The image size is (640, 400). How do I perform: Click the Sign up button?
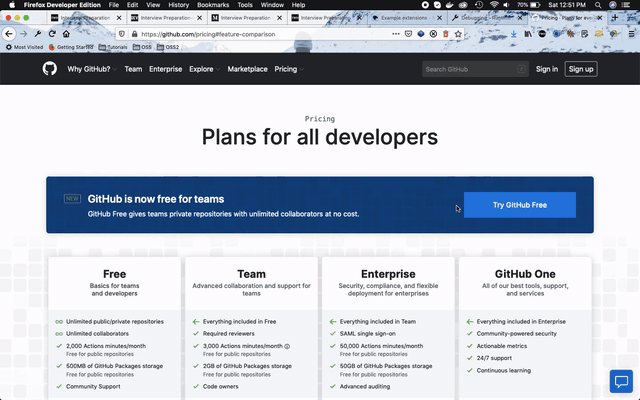pyautogui.click(x=581, y=69)
